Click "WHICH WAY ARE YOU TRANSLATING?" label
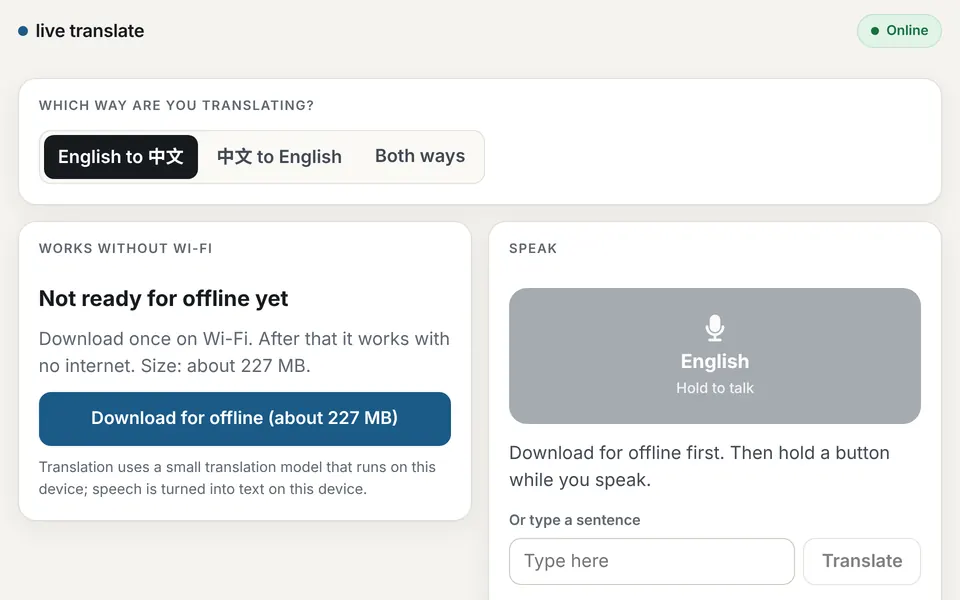Screen dimensions: 960x600 pyautogui.click(x=176, y=105)
